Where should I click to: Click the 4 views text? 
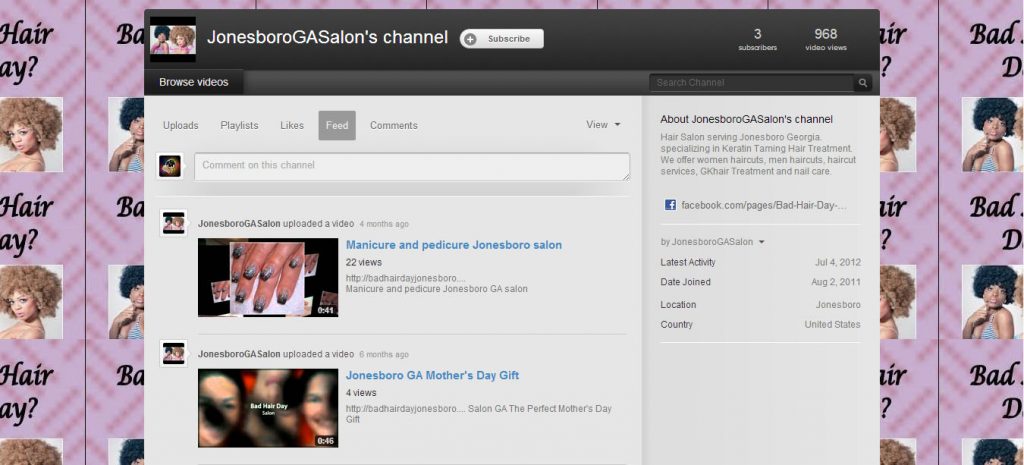coord(360,393)
